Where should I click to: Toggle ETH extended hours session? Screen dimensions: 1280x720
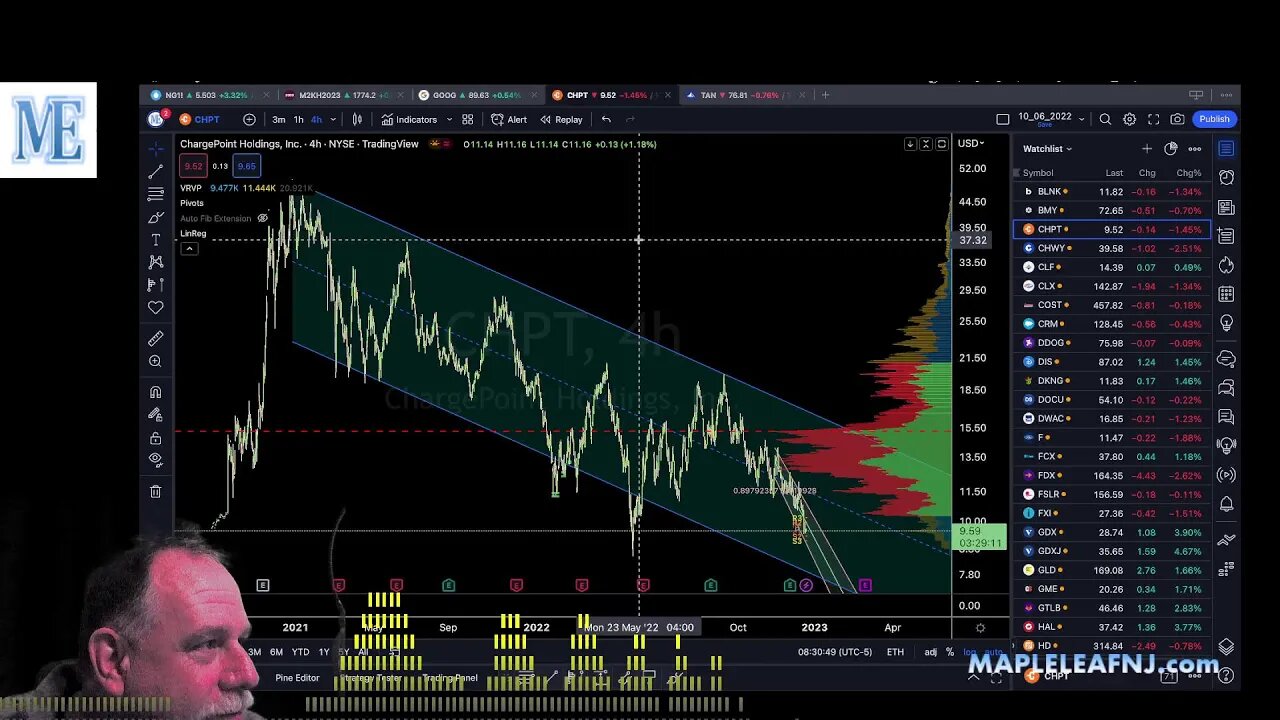click(x=895, y=652)
